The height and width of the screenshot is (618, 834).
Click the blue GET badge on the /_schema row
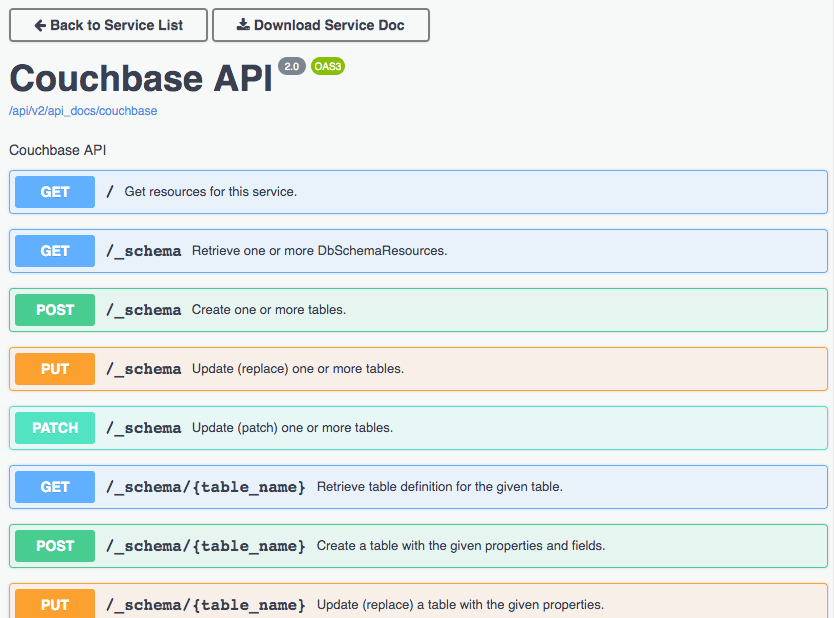[x=54, y=251]
